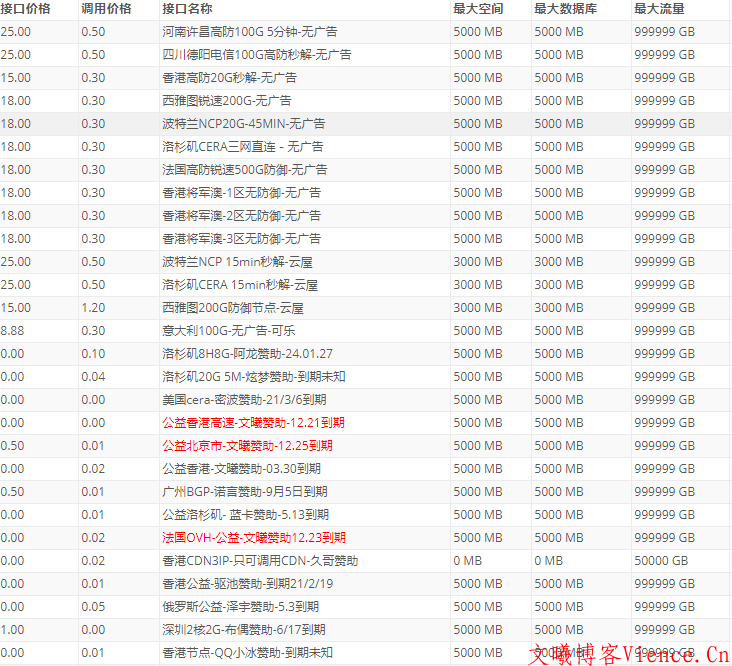The image size is (732, 666).
Task: Click the 调用价格 column header
Action: point(106,8)
